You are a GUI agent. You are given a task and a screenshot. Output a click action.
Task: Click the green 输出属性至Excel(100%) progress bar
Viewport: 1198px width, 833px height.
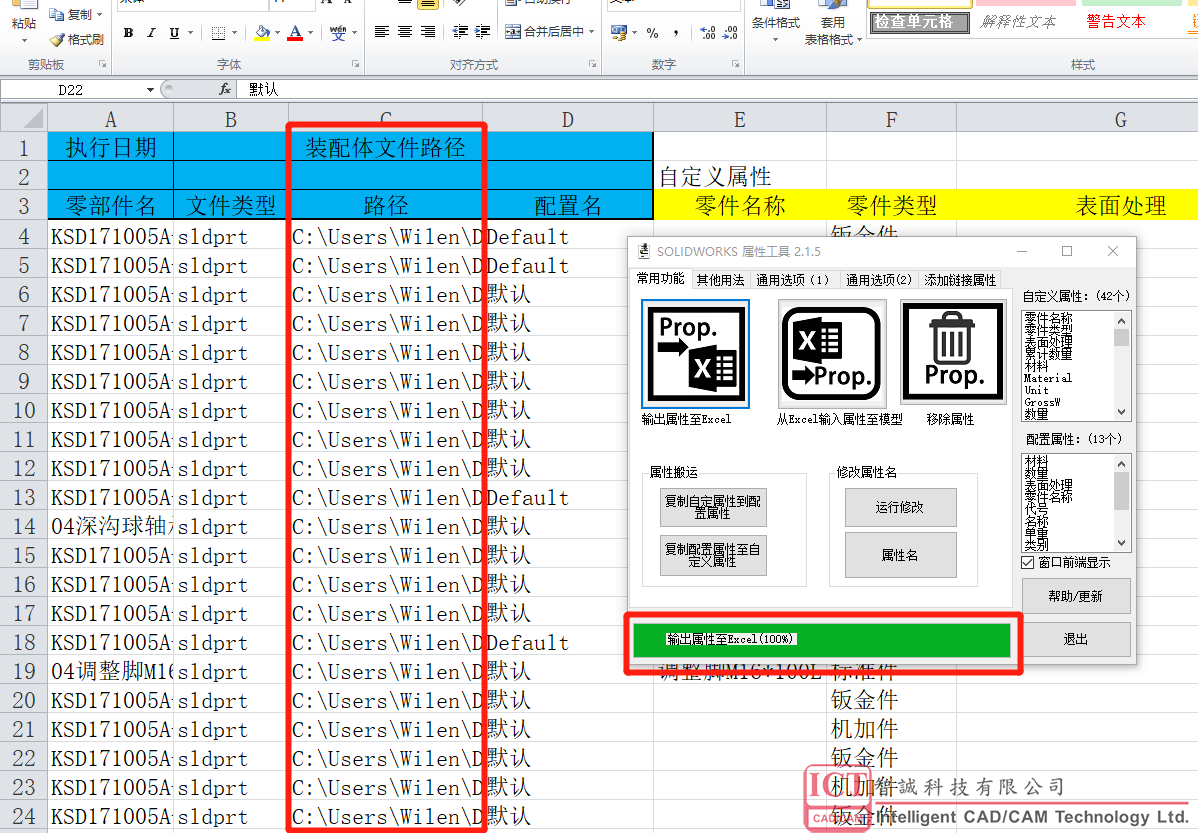(x=822, y=640)
